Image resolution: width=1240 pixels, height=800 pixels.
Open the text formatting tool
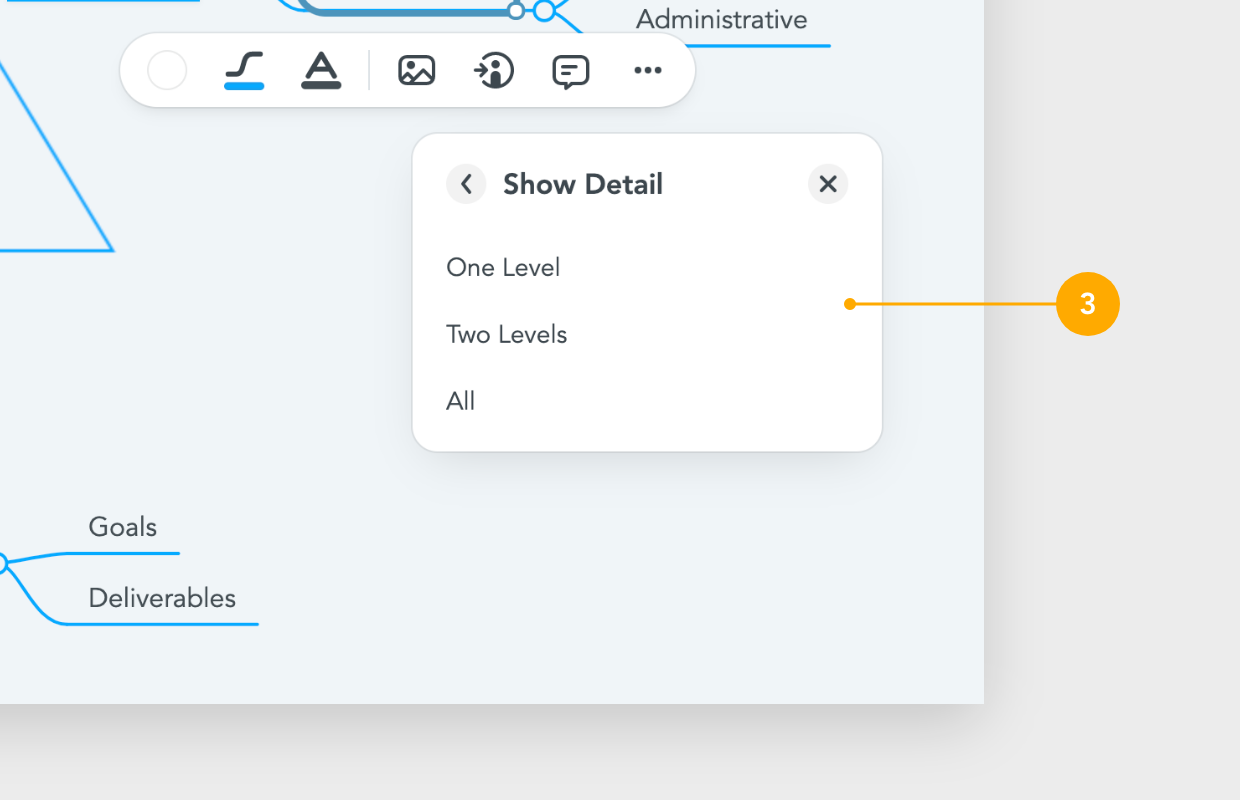click(x=321, y=70)
